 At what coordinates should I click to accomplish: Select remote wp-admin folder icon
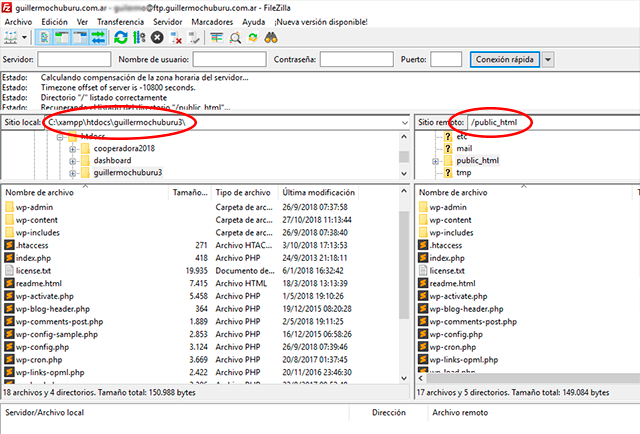point(423,207)
